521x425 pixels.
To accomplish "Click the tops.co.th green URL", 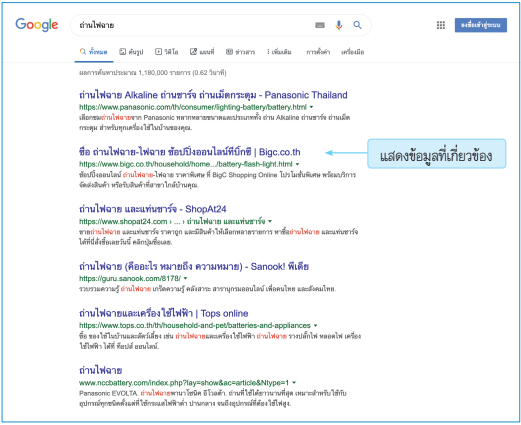I will coord(195,325).
